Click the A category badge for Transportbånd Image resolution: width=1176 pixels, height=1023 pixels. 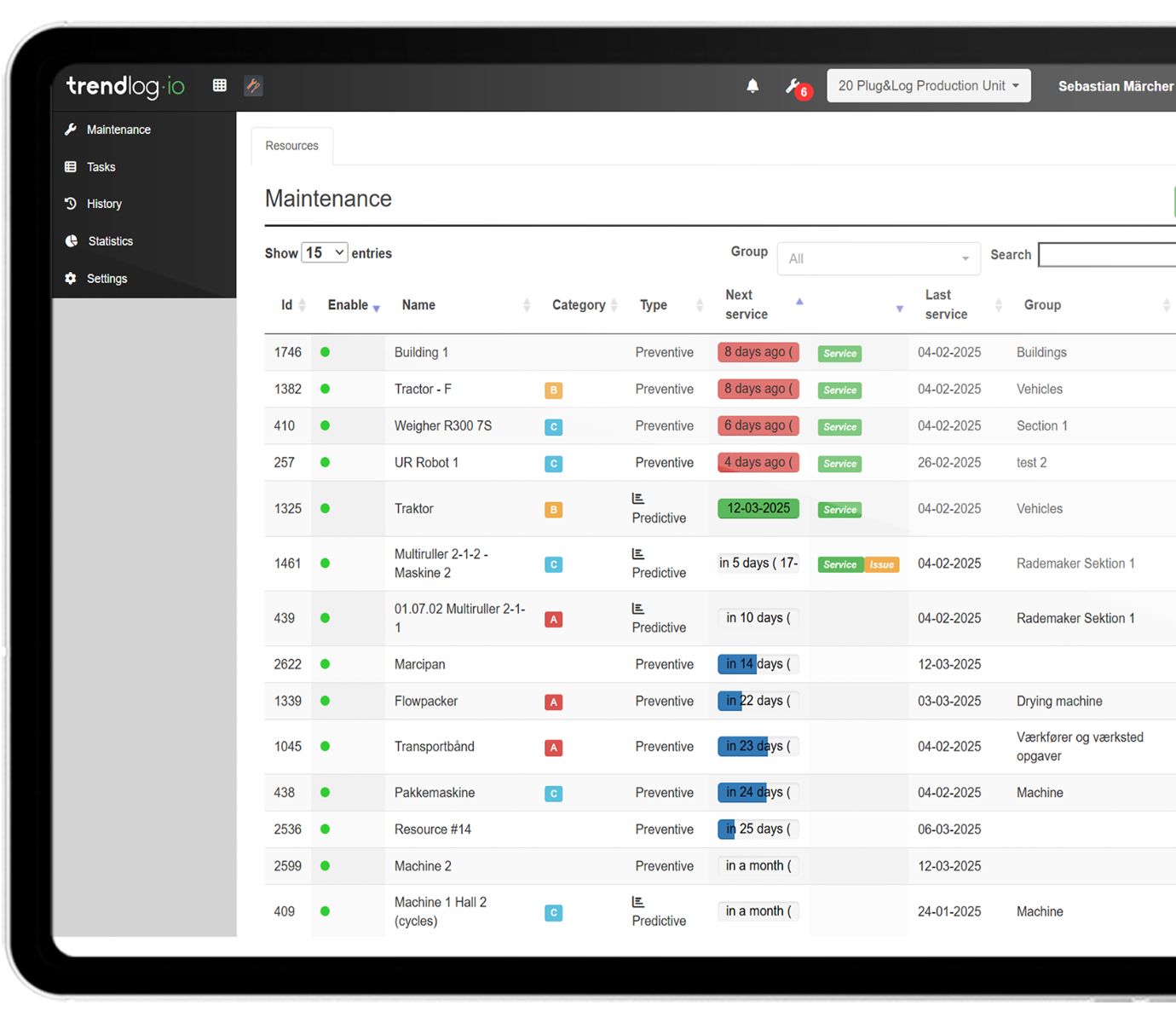[x=553, y=748]
